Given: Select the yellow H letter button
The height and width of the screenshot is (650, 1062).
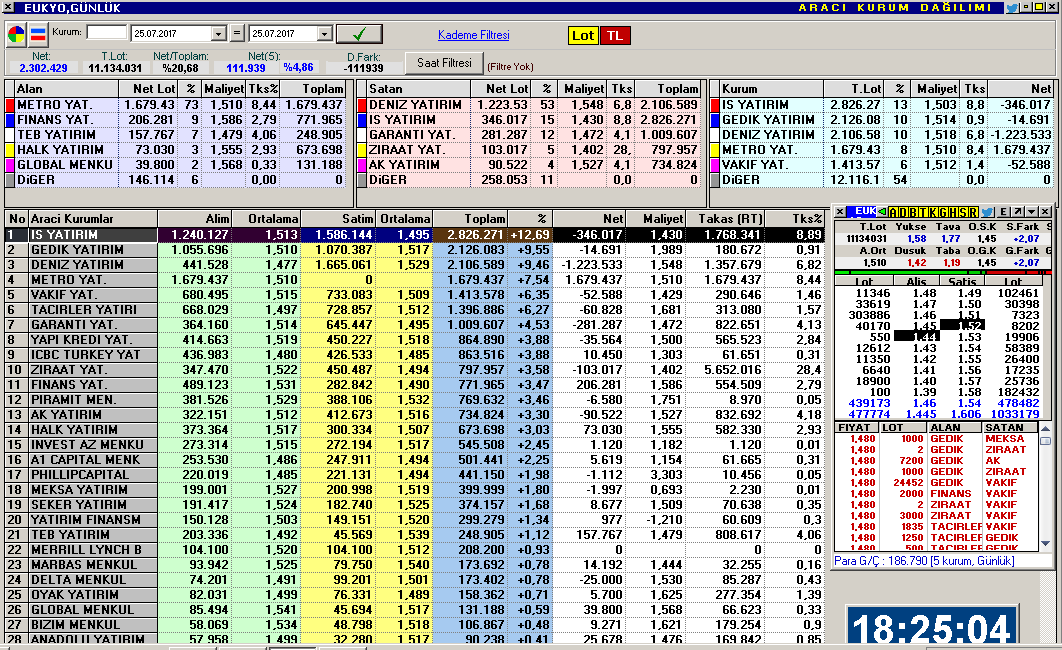Looking at the screenshot, I should pos(954,212).
